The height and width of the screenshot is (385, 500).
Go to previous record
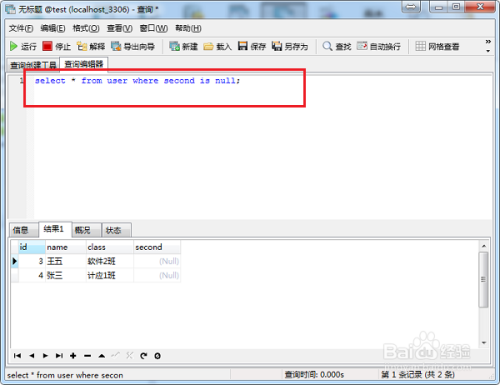point(32,356)
